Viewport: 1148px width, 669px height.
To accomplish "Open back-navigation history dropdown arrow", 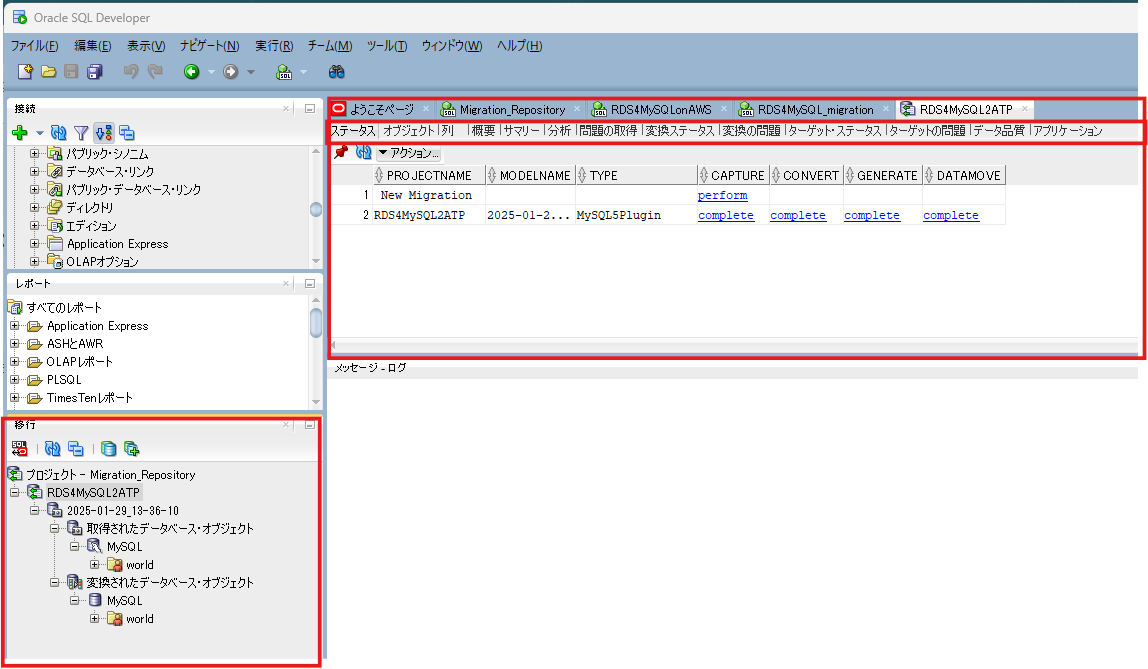I will tap(211, 72).
